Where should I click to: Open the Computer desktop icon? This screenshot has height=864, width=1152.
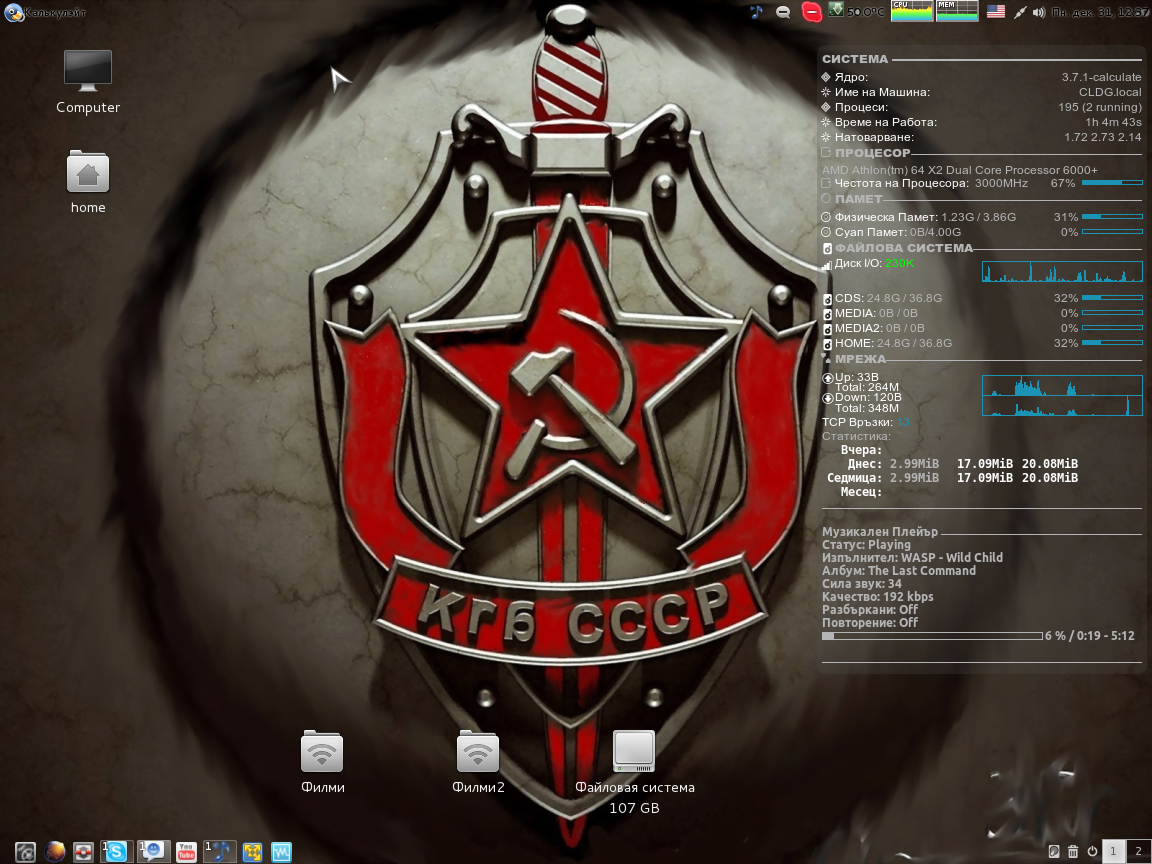tap(87, 82)
